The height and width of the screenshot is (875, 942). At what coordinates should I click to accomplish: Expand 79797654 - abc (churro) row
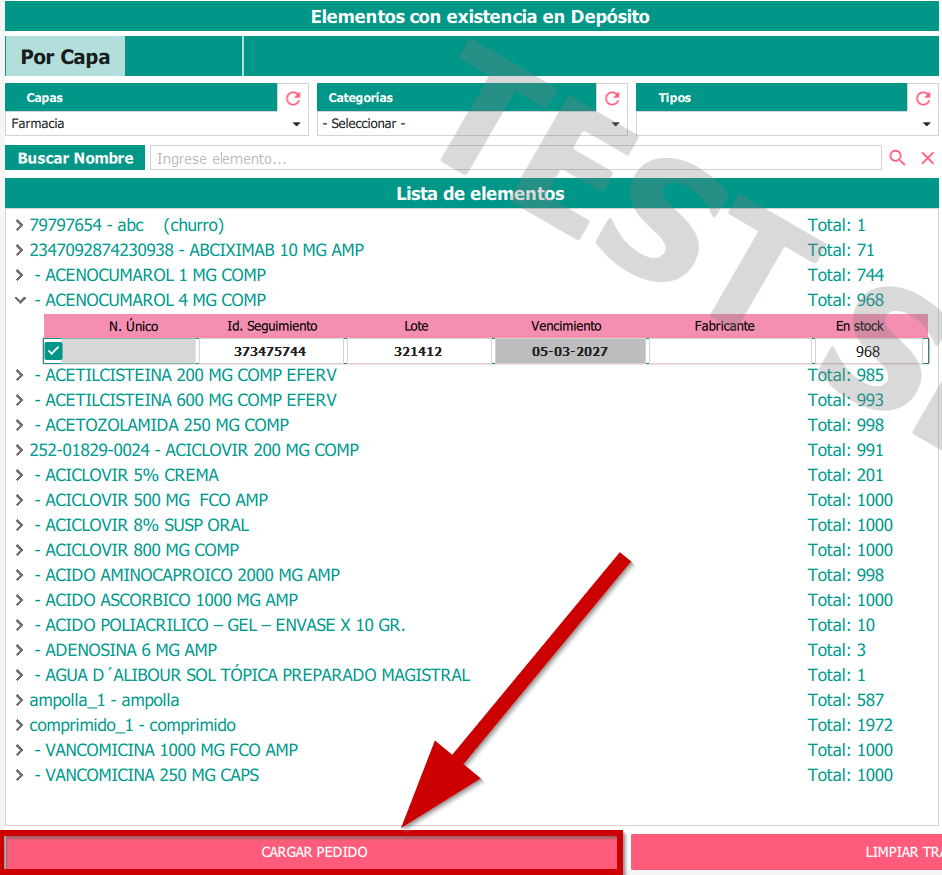pyautogui.click(x=19, y=225)
